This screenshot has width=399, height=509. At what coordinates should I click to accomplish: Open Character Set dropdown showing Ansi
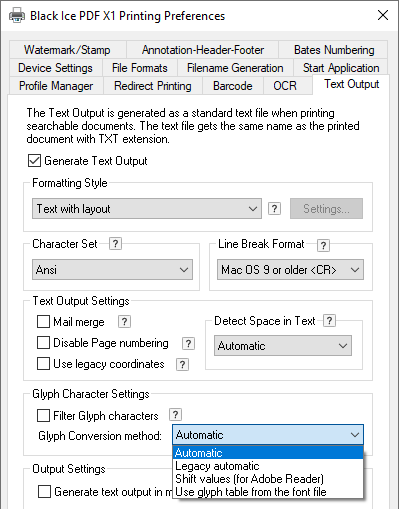(x=112, y=270)
